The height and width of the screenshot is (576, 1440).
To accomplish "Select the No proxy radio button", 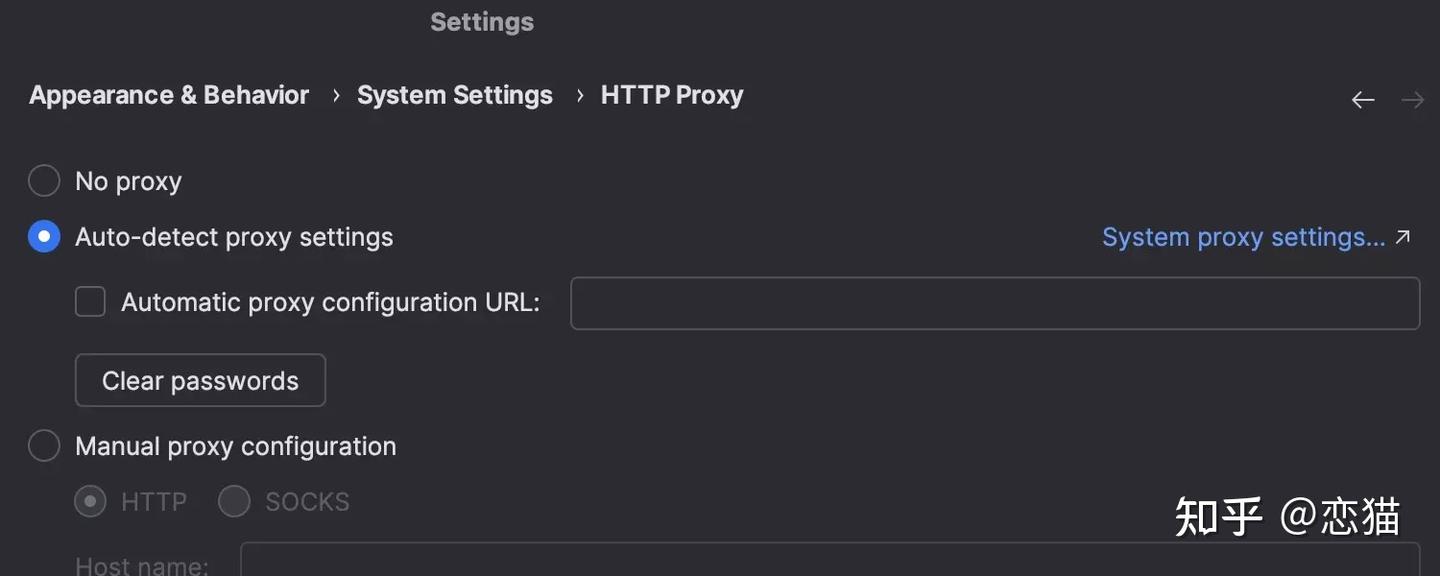I will (44, 180).
